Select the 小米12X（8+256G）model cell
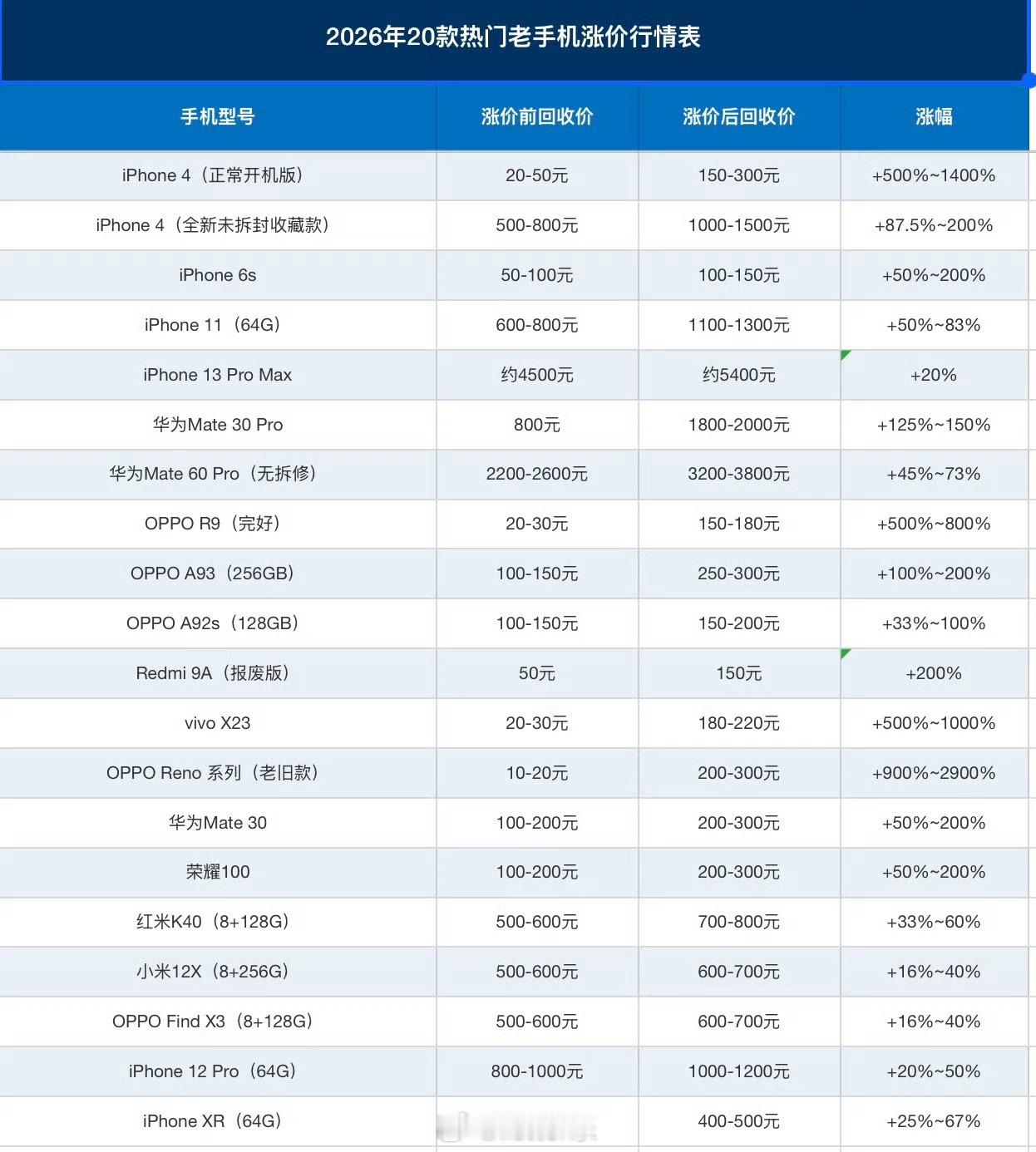This screenshot has width=1036, height=1152. point(218,972)
